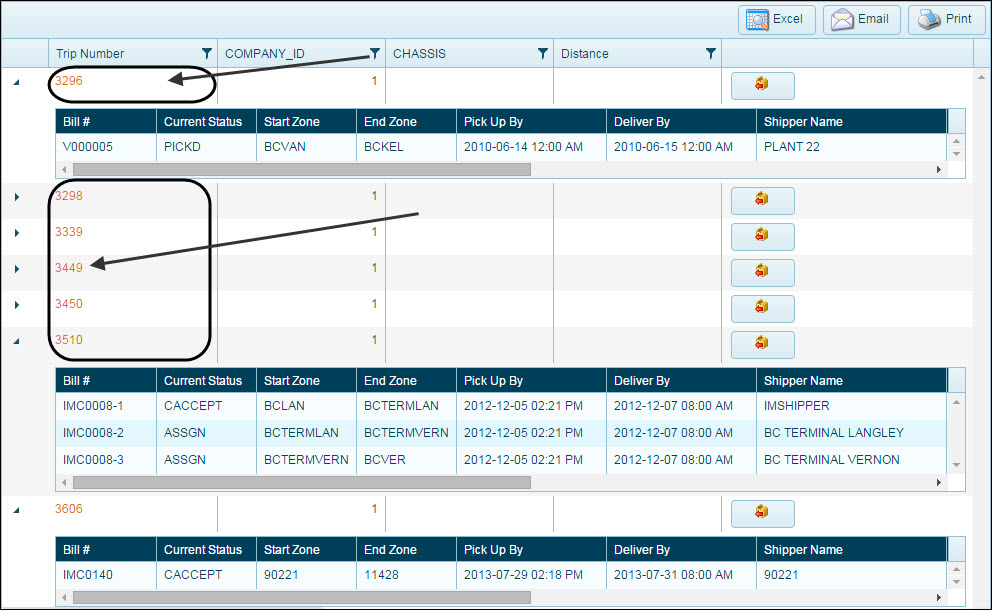The width and height of the screenshot is (992, 610).
Task: Open trip number 3339 link
Action: tap(68, 232)
